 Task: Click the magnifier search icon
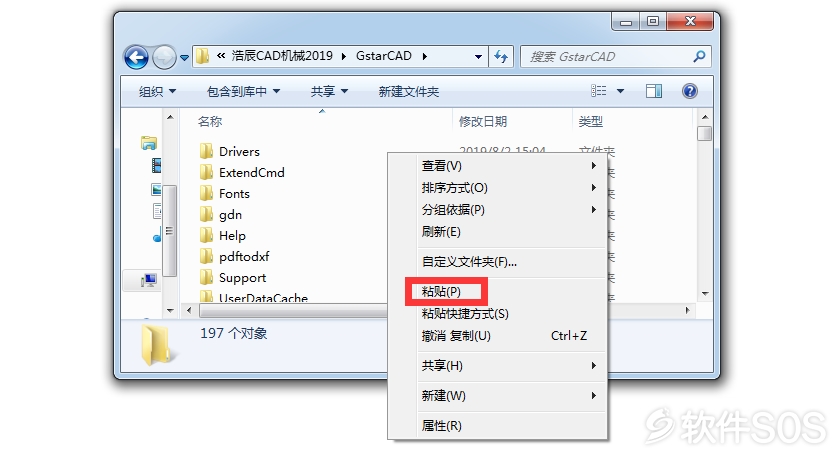(x=699, y=56)
